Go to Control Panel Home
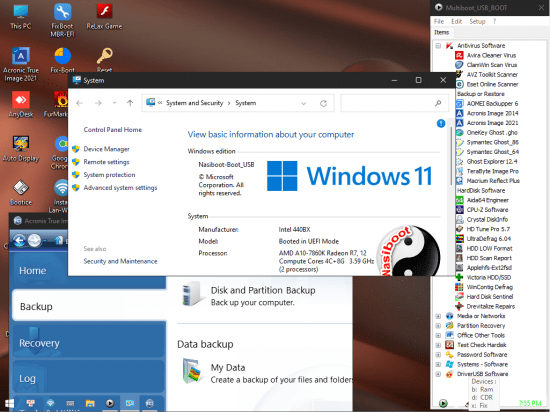The width and height of the screenshot is (550, 412). click(x=113, y=130)
